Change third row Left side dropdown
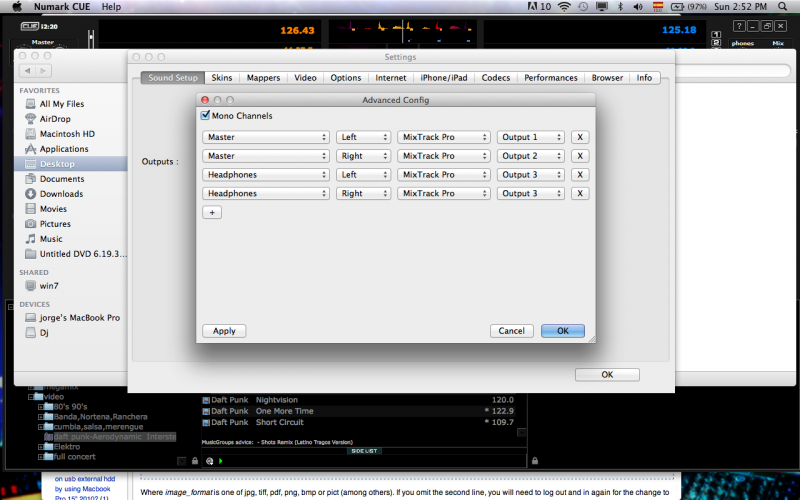800x500 pixels. pos(363,175)
